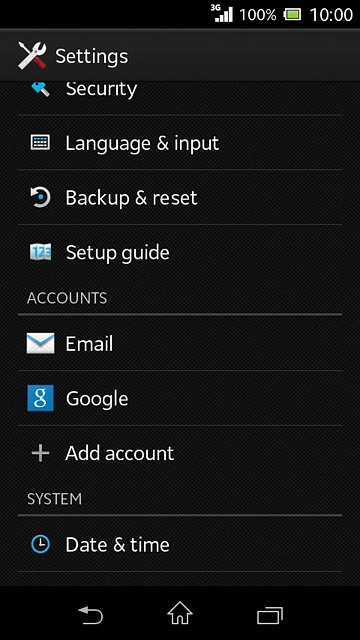This screenshot has height=640, width=360.
Task: Tap the Email envelope icon
Action: pyautogui.click(x=40, y=343)
